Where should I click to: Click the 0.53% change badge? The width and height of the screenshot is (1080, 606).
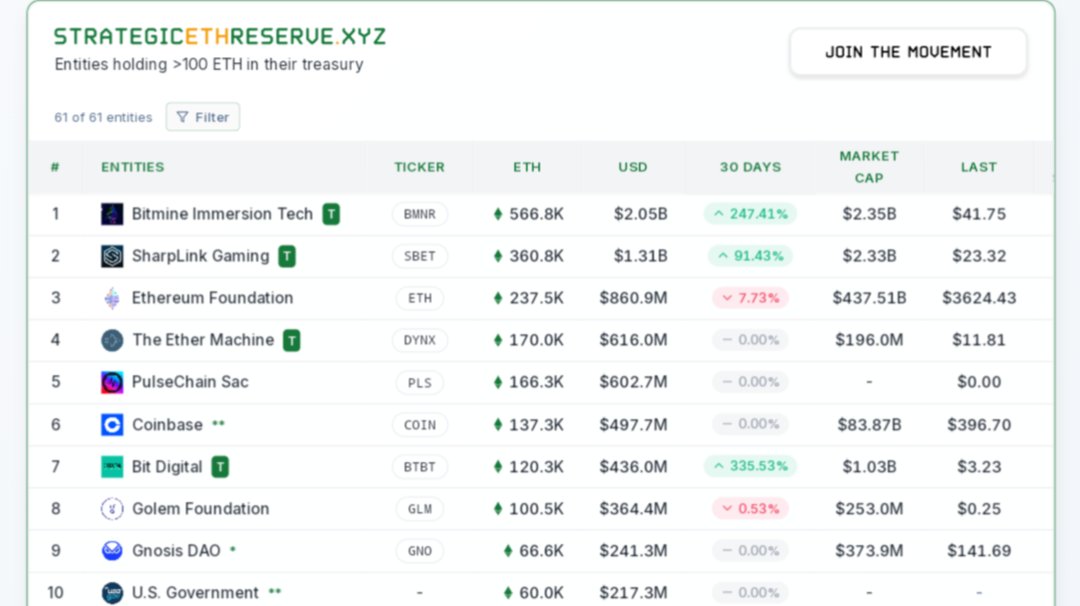(x=750, y=509)
